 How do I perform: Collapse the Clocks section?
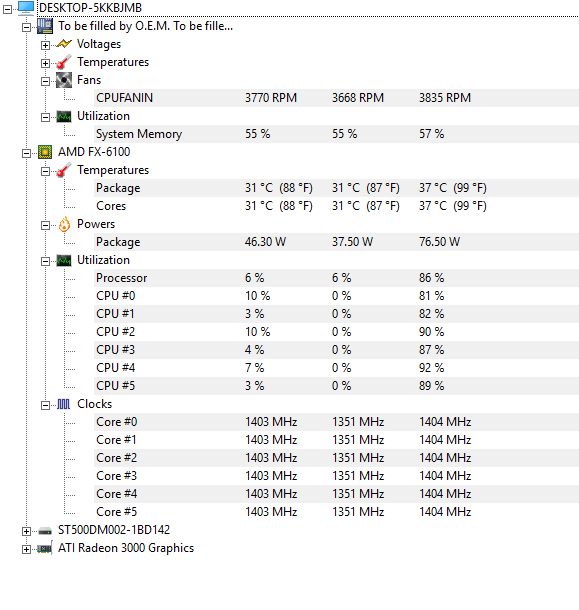coord(46,405)
